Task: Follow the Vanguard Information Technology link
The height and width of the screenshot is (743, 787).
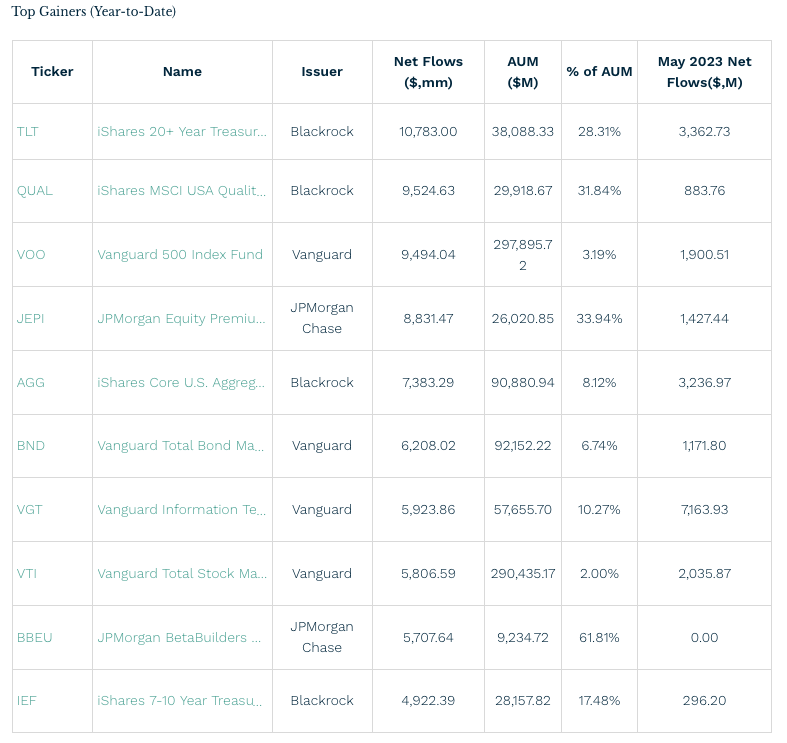Action: [182, 510]
